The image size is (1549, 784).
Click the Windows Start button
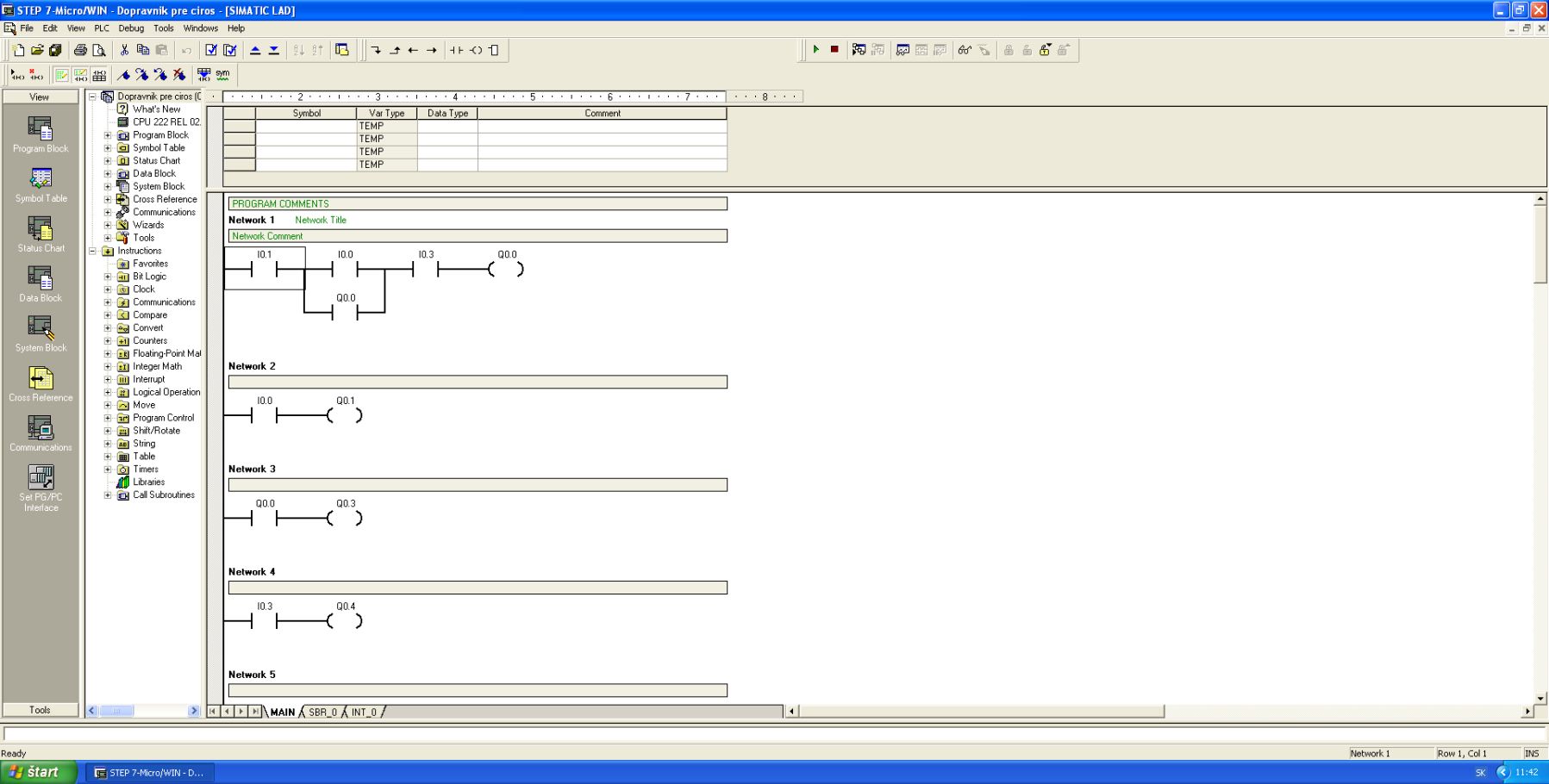[39, 772]
